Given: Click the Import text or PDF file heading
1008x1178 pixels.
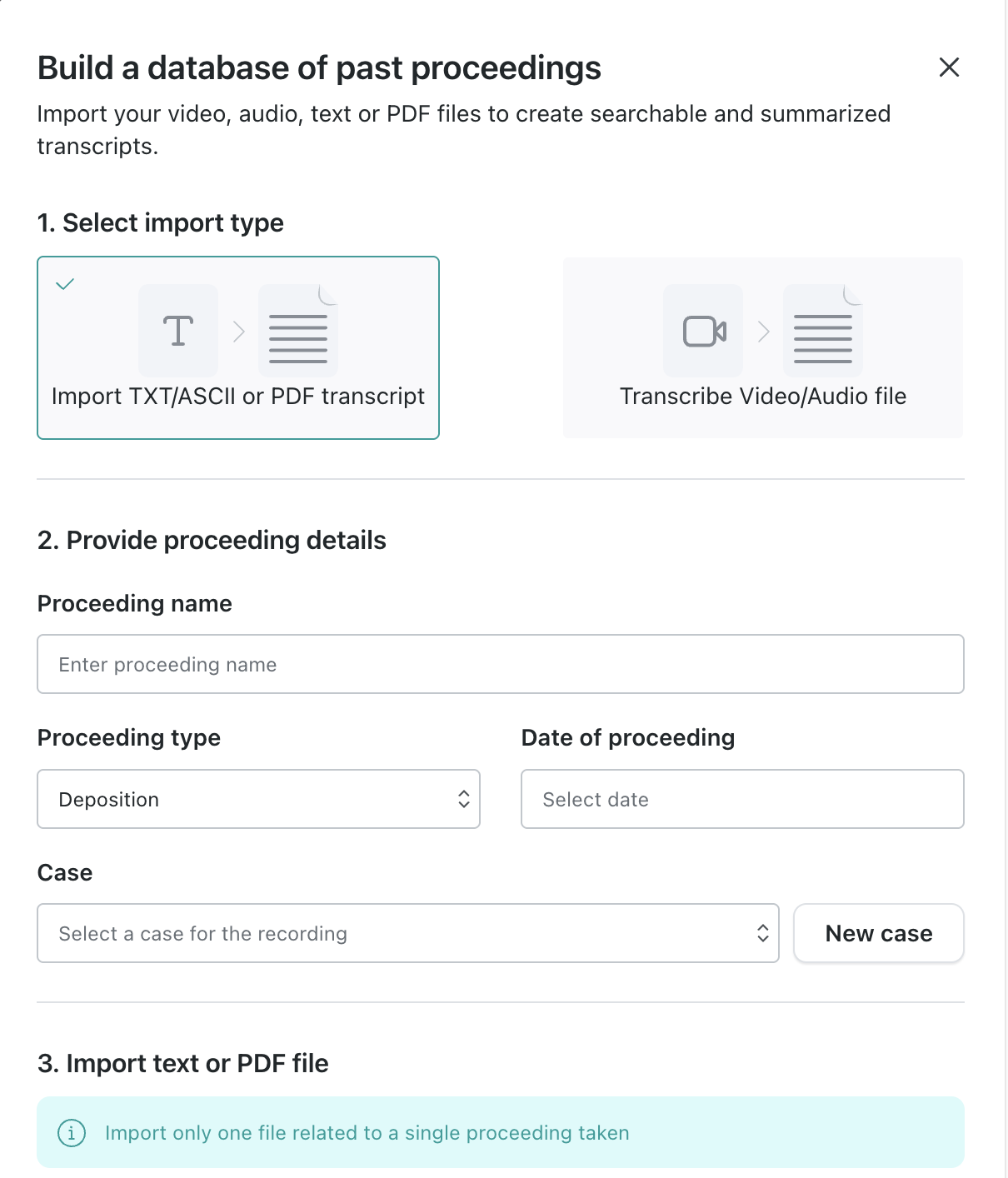Looking at the screenshot, I should (x=183, y=1063).
